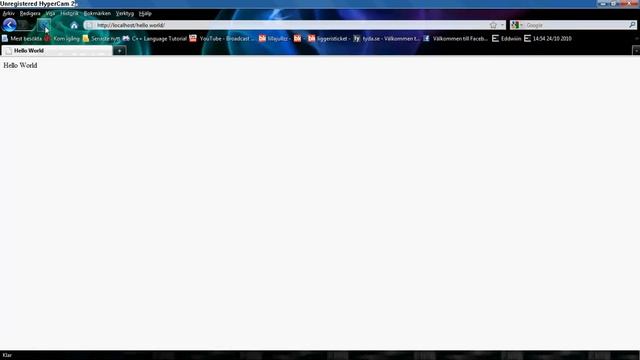Reload the page with the refresh button
The image size is (640, 360).
(x=44, y=25)
